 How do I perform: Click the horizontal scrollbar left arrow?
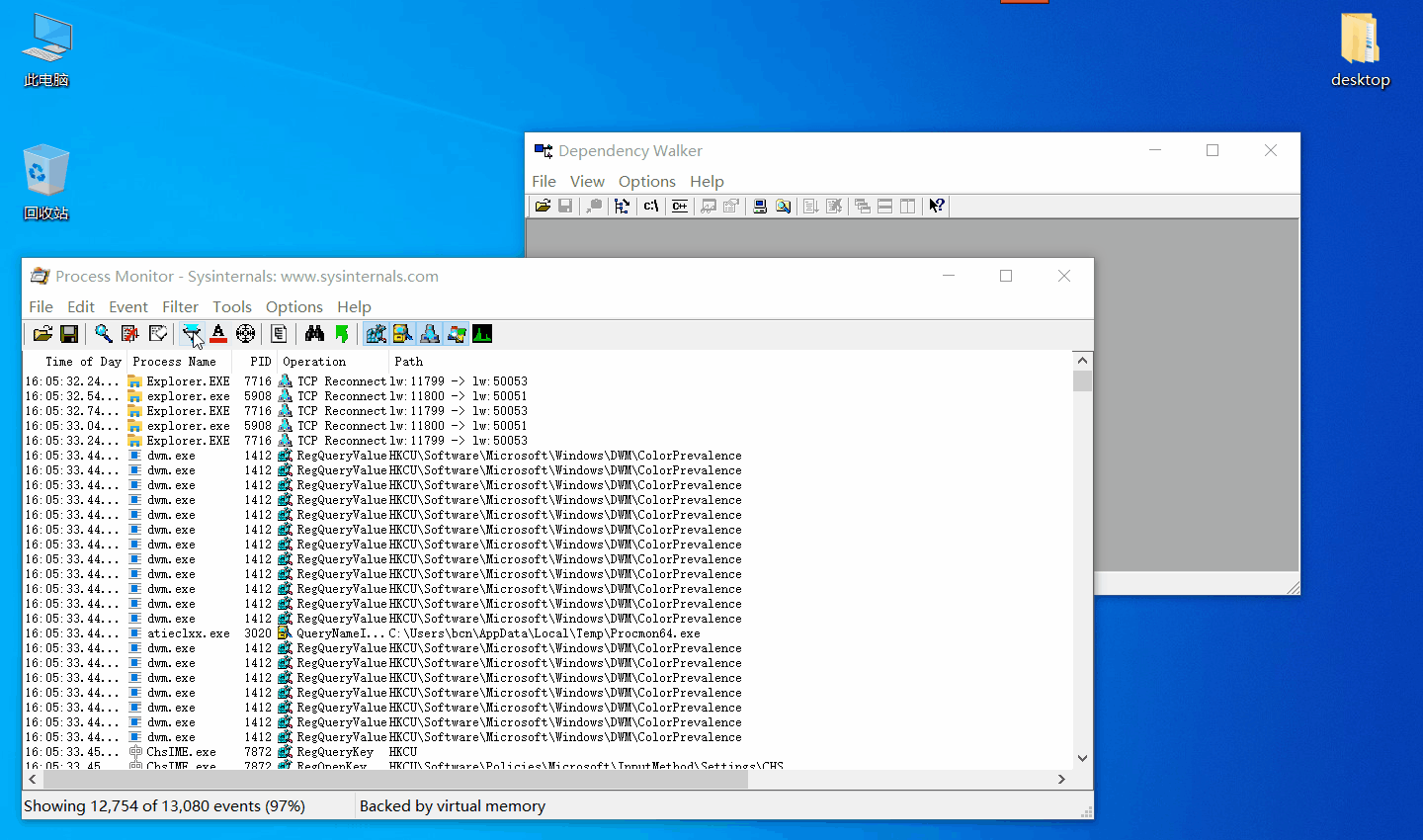tap(33, 780)
